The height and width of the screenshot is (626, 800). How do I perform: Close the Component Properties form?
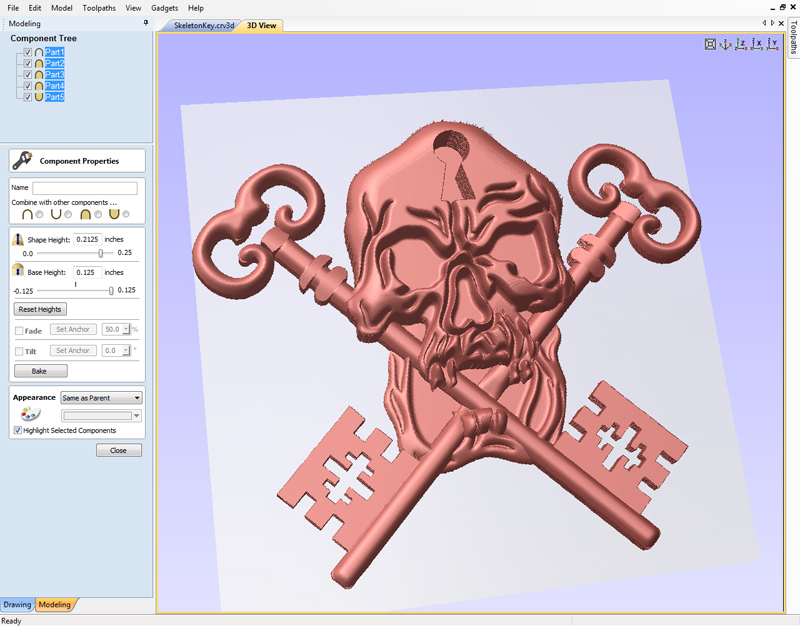[118, 450]
